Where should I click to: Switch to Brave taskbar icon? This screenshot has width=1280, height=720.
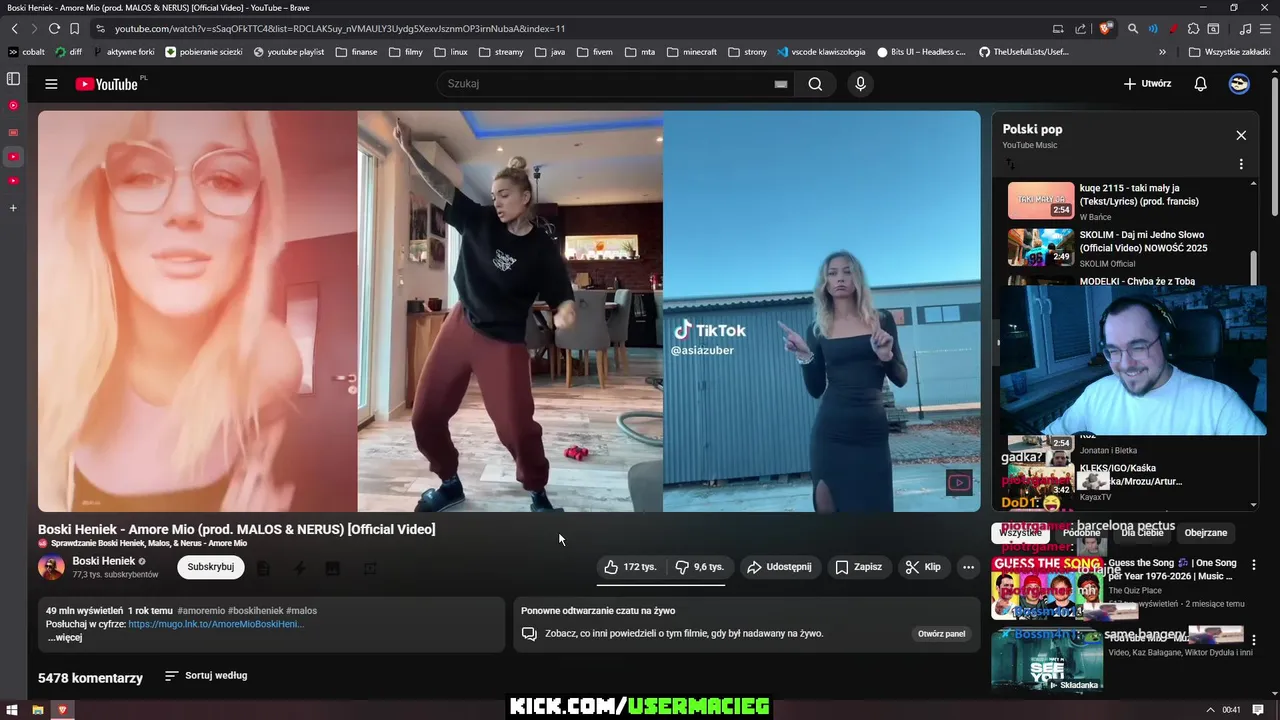pos(62,710)
